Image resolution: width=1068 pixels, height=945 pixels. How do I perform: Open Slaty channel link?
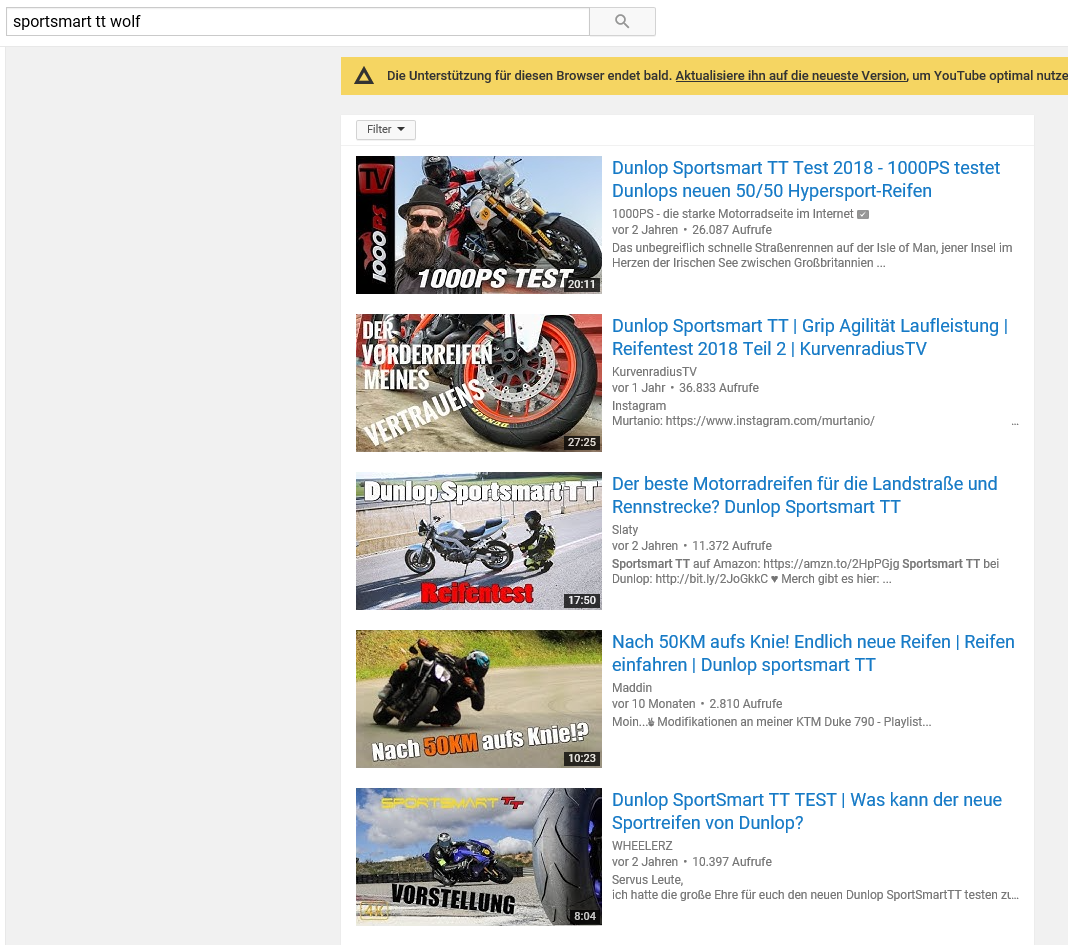(625, 530)
